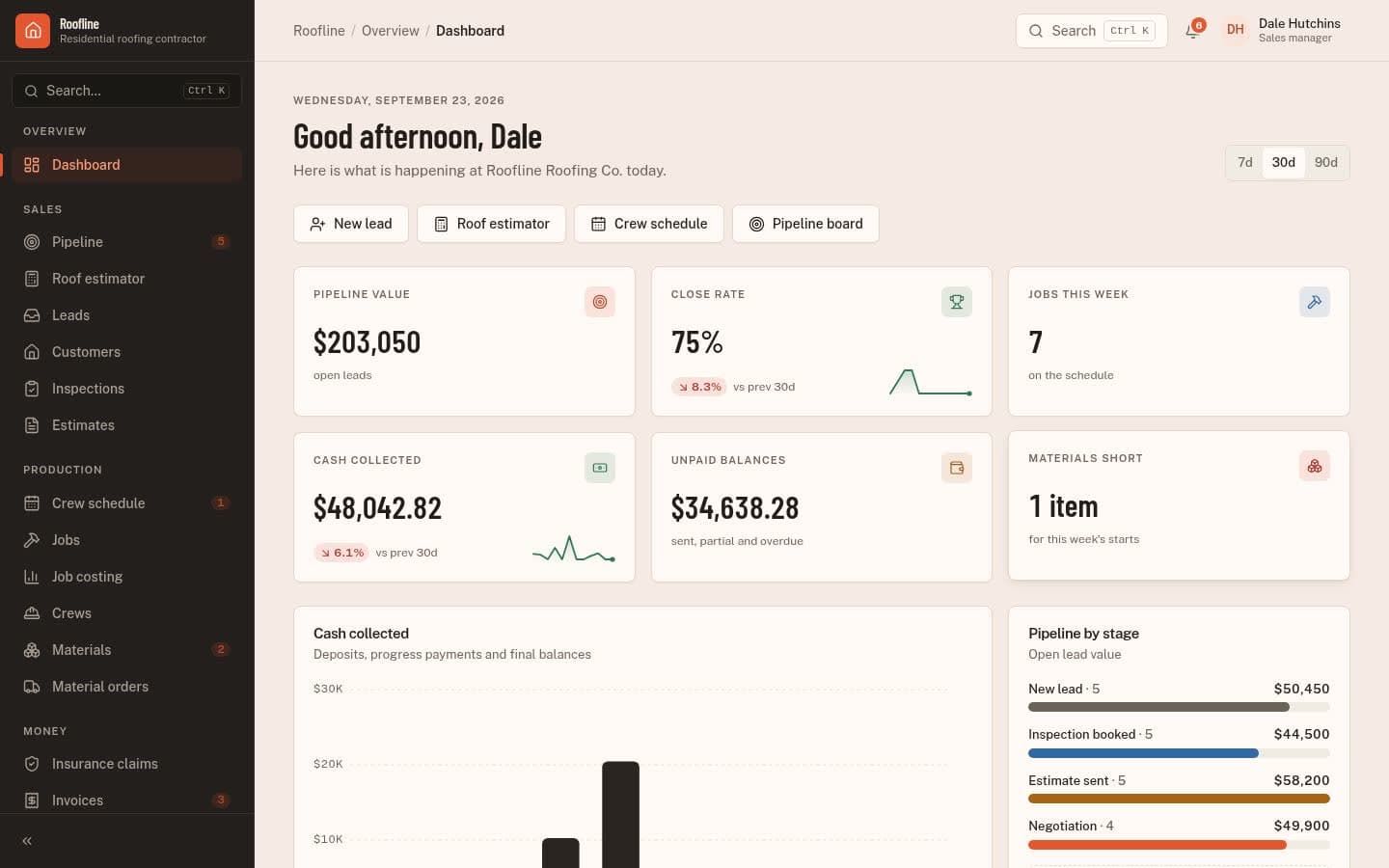The width and height of the screenshot is (1389, 868).
Task: Select the 7d time range
Action: click(x=1245, y=162)
